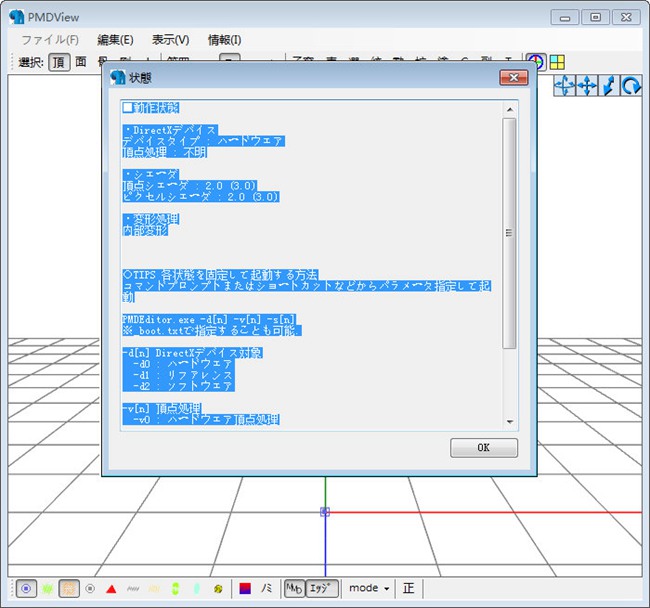Toggle the エッジ edge display button

[322, 589]
